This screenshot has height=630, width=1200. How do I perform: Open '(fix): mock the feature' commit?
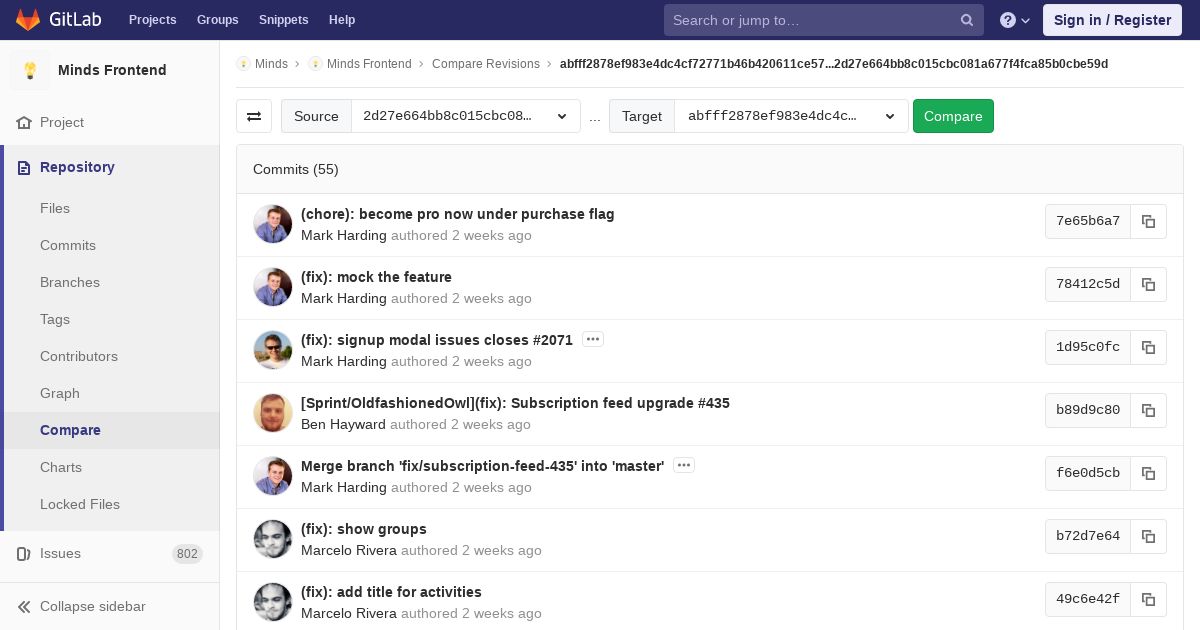(x=376, y=277)
